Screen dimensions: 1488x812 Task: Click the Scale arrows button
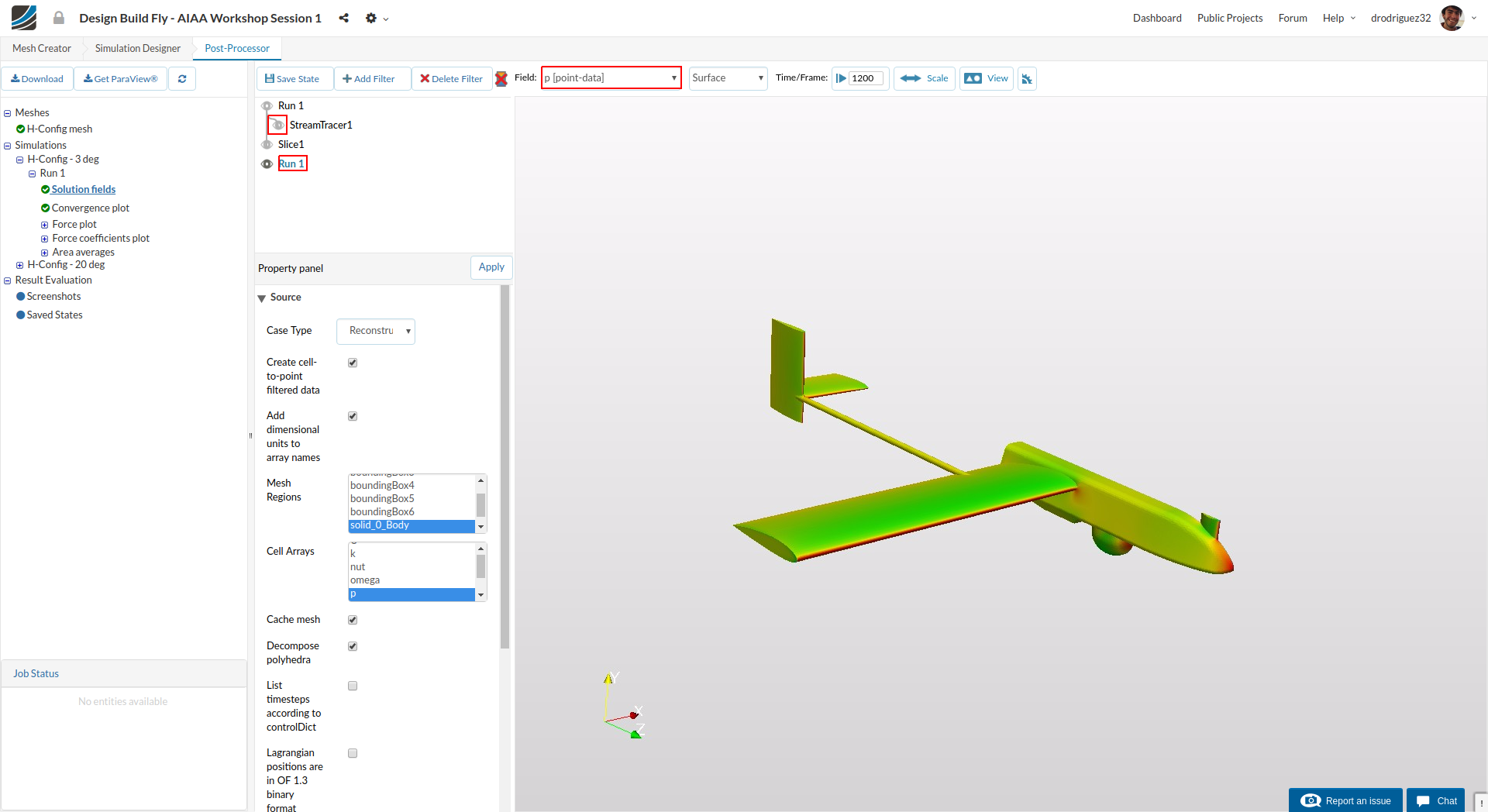(x=925, y=78)
